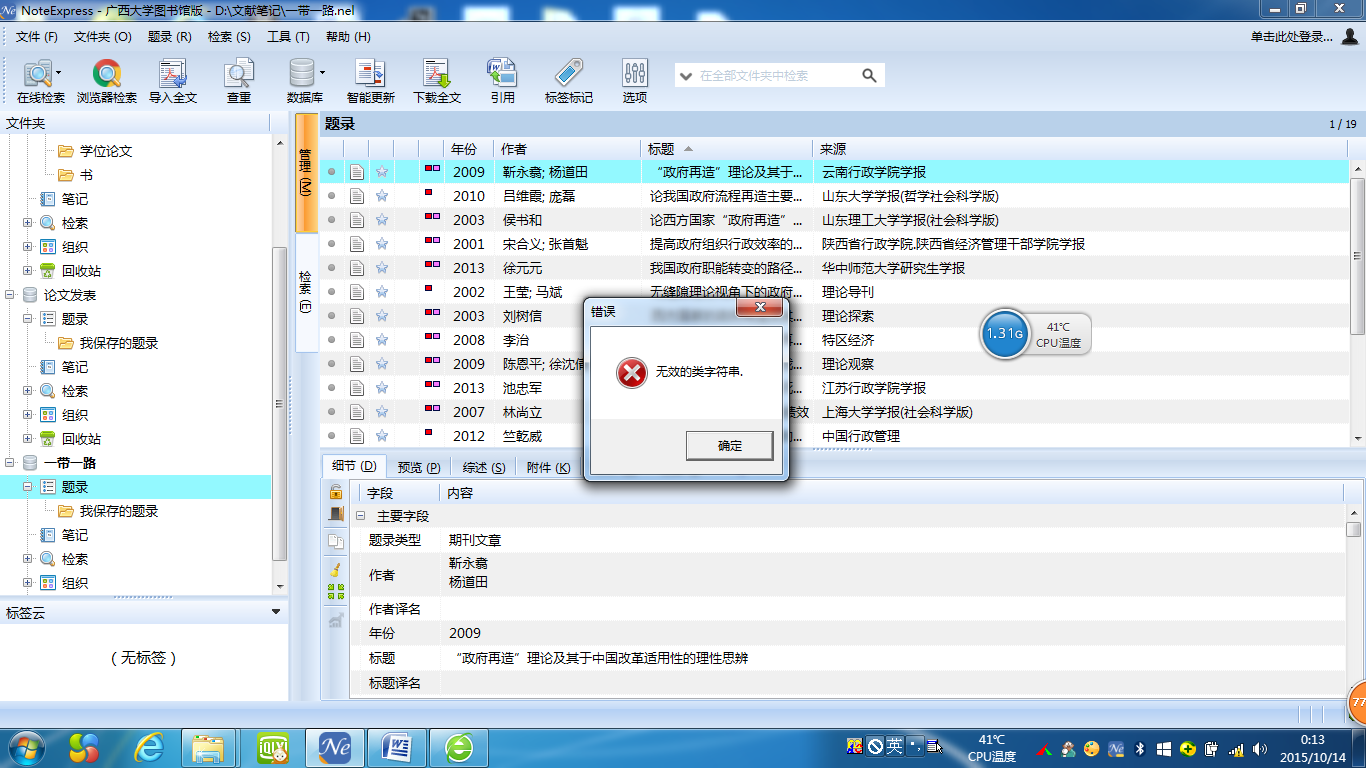The height and width of the screenshot is (768, 1366).
Task: Switch to the 预览 (P) tab
Action: pos(419,467)
